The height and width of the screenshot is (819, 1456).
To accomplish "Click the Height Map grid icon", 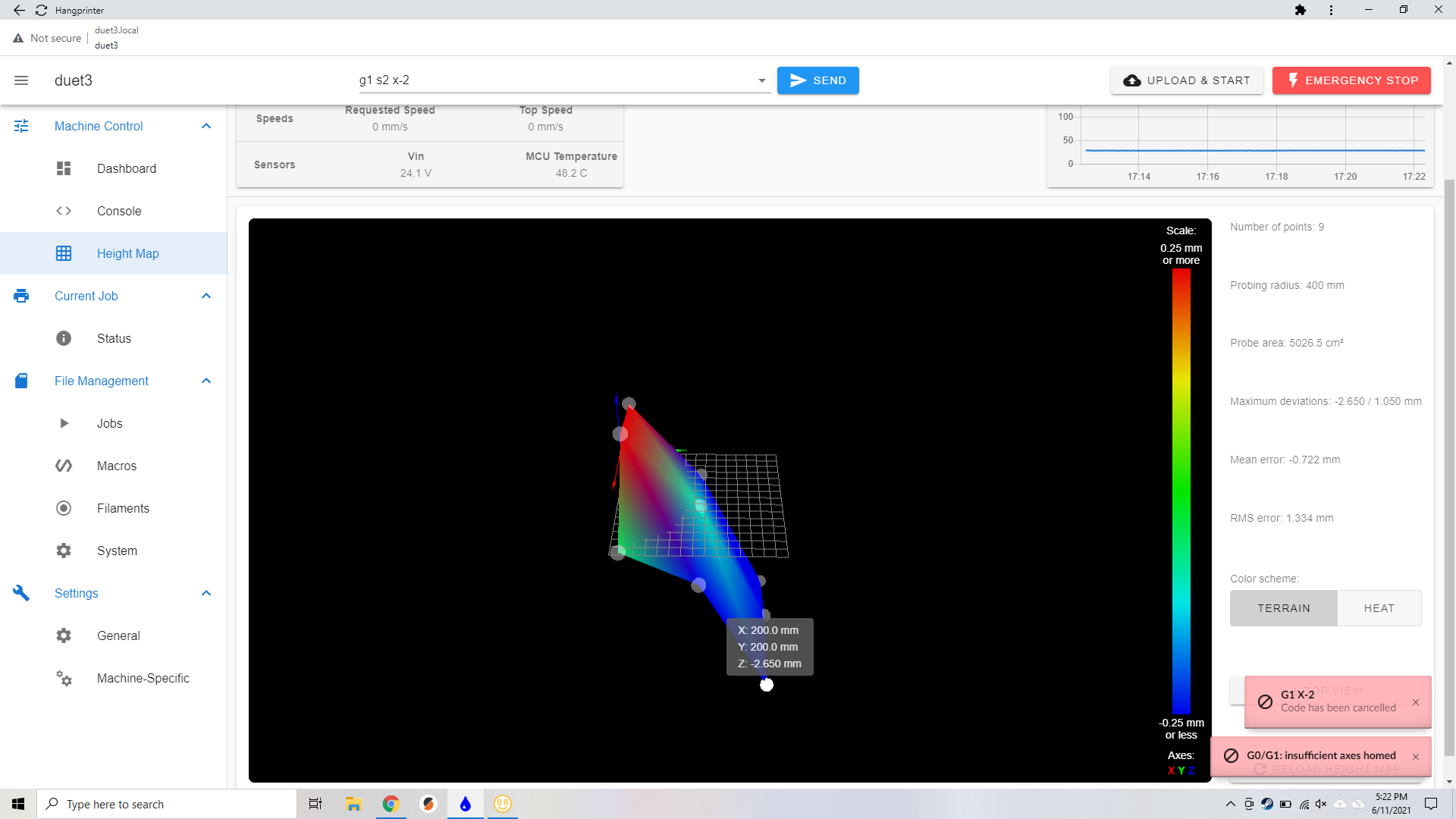I will point(64,253).
